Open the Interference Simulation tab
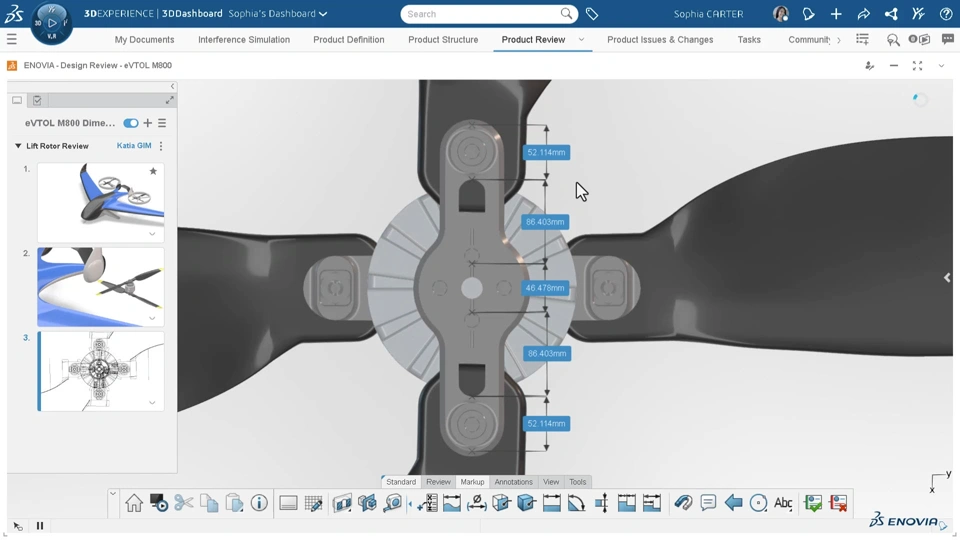 tap(244, 39)
